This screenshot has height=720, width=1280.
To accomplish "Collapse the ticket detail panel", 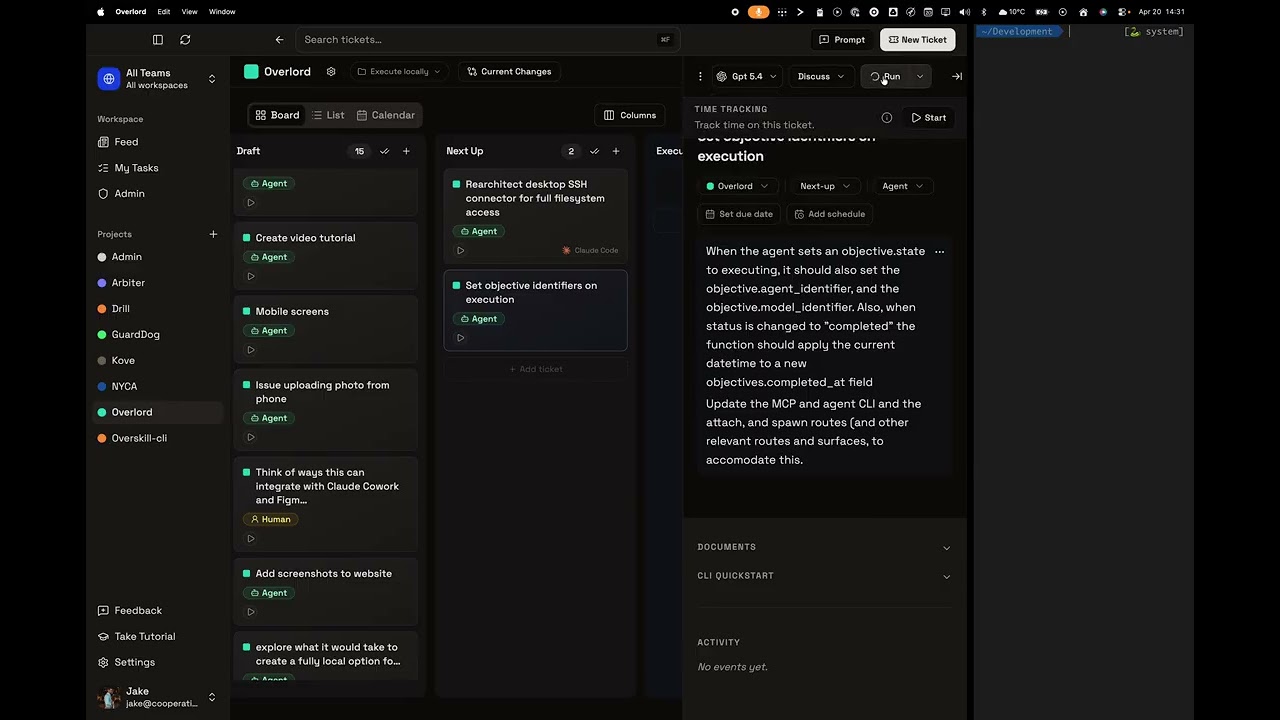I will (957, 76).
